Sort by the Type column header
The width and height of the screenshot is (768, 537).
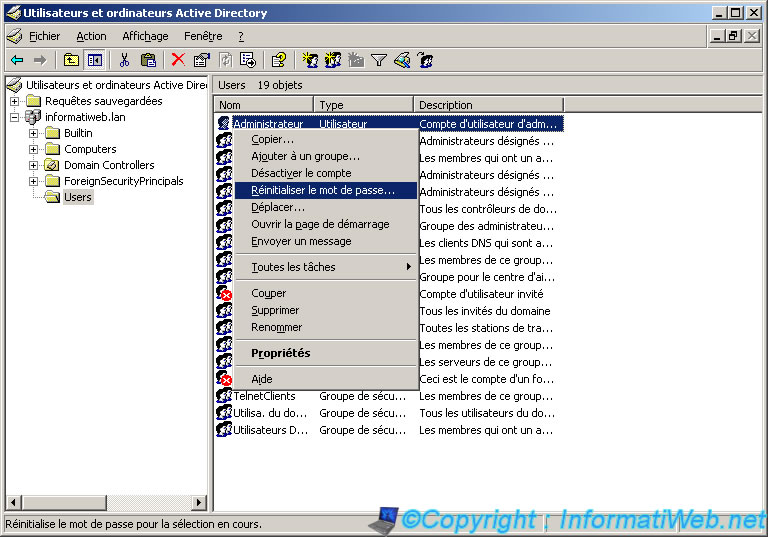(x=364, y=105)
